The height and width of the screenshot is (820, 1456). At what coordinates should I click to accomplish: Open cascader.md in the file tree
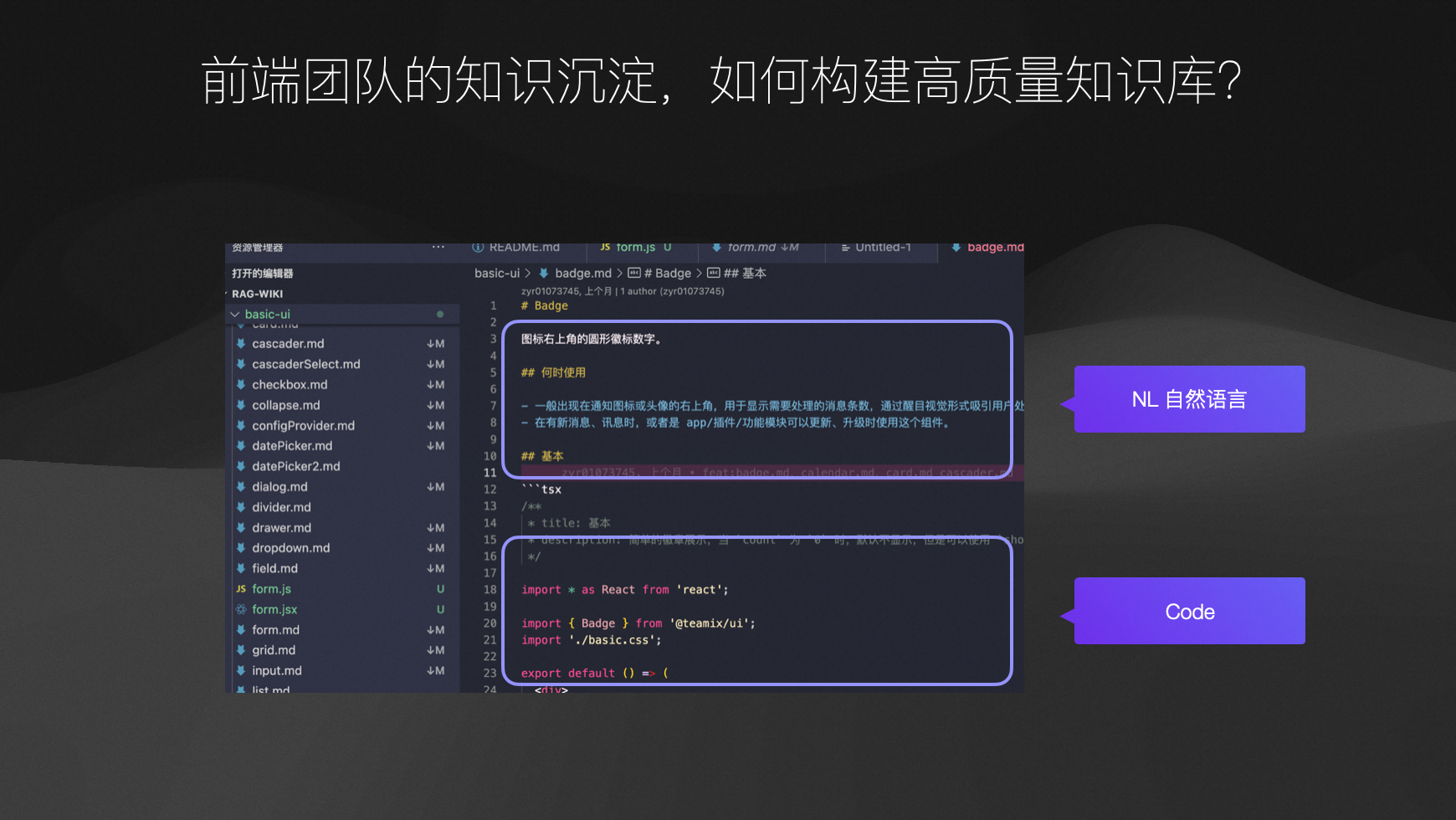click(288, 344)
